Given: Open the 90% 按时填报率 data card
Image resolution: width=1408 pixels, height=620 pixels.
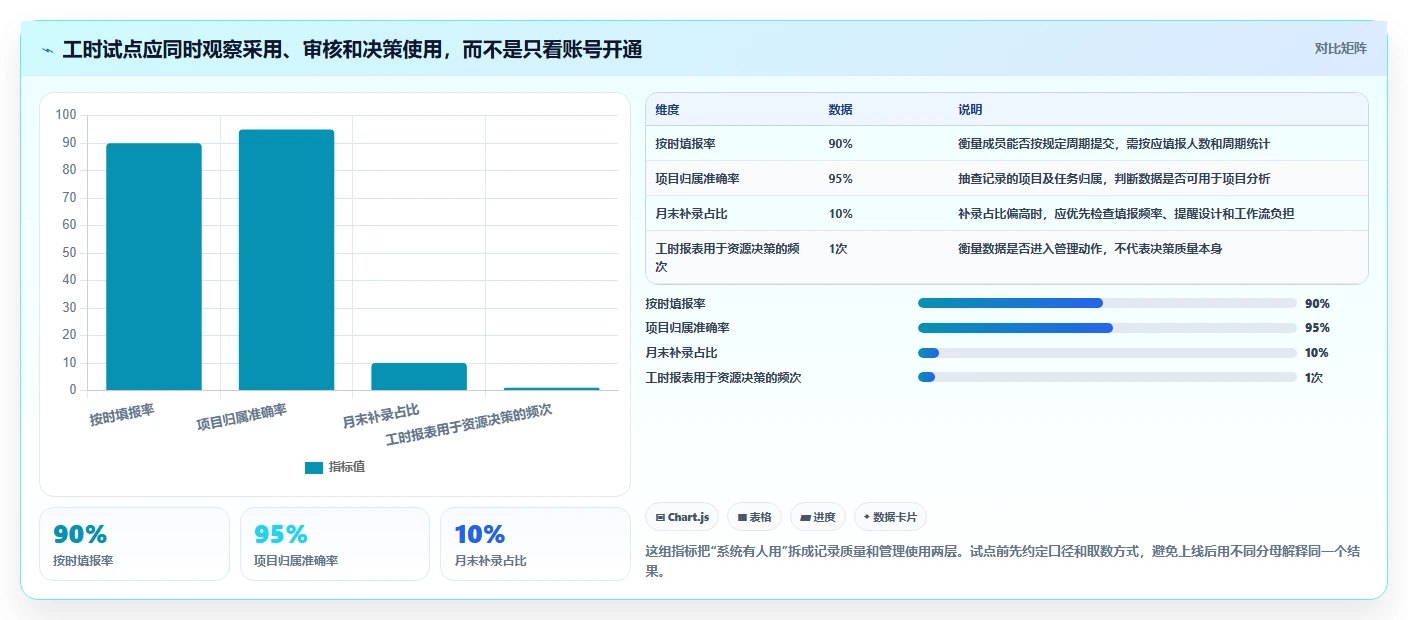Looking at the screenshot, I should (134, 544).
